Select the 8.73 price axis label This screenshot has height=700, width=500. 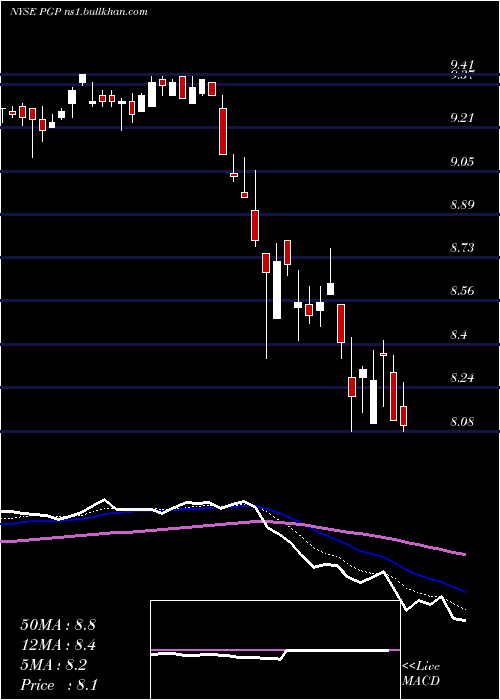point(462,248)
